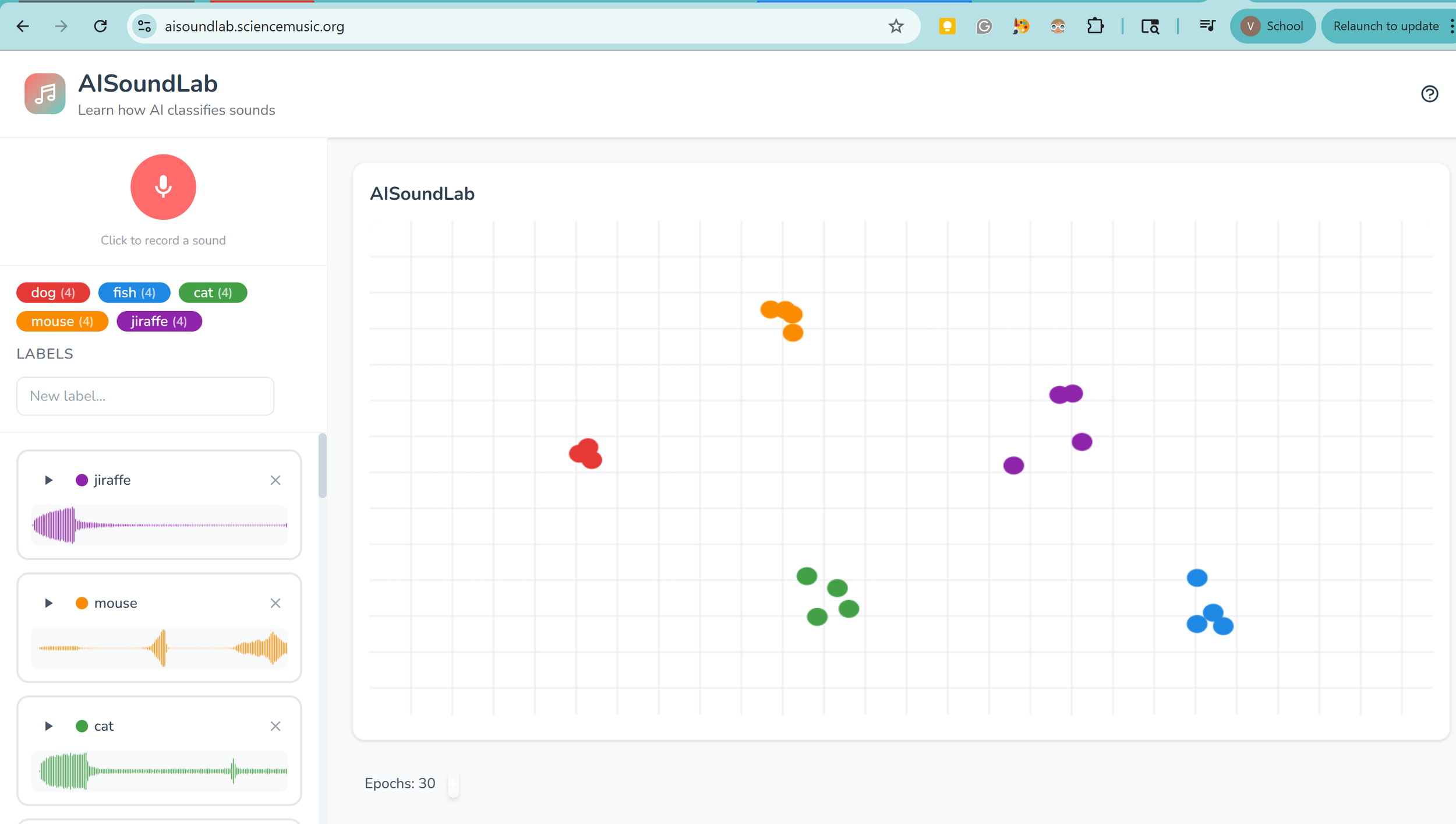Remove the mouse sample with X
This screenshot has height=824, width=1456.
tap(275, 603)
